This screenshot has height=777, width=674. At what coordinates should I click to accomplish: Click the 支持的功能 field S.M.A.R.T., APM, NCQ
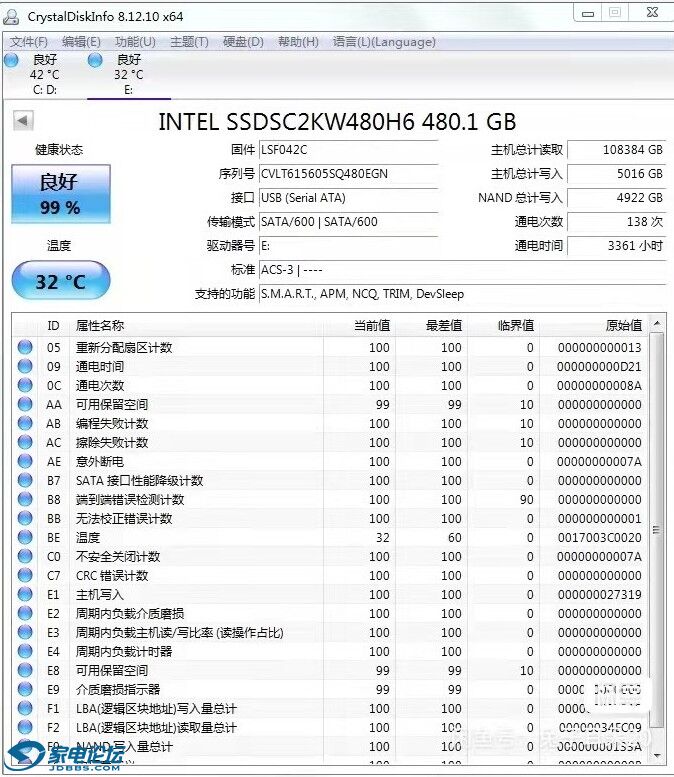click(462, 294)
